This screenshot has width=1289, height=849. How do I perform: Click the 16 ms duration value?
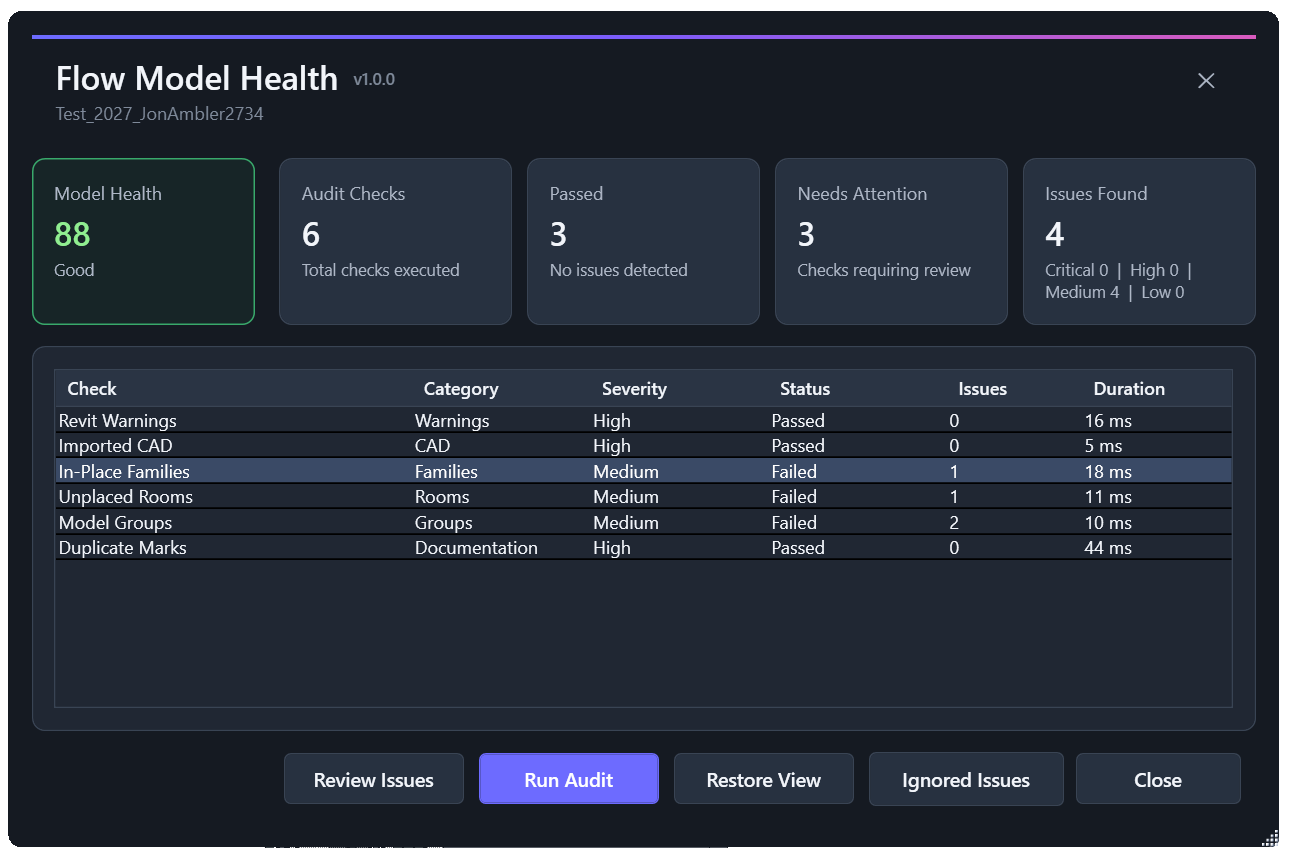(x=1108, y=421)
